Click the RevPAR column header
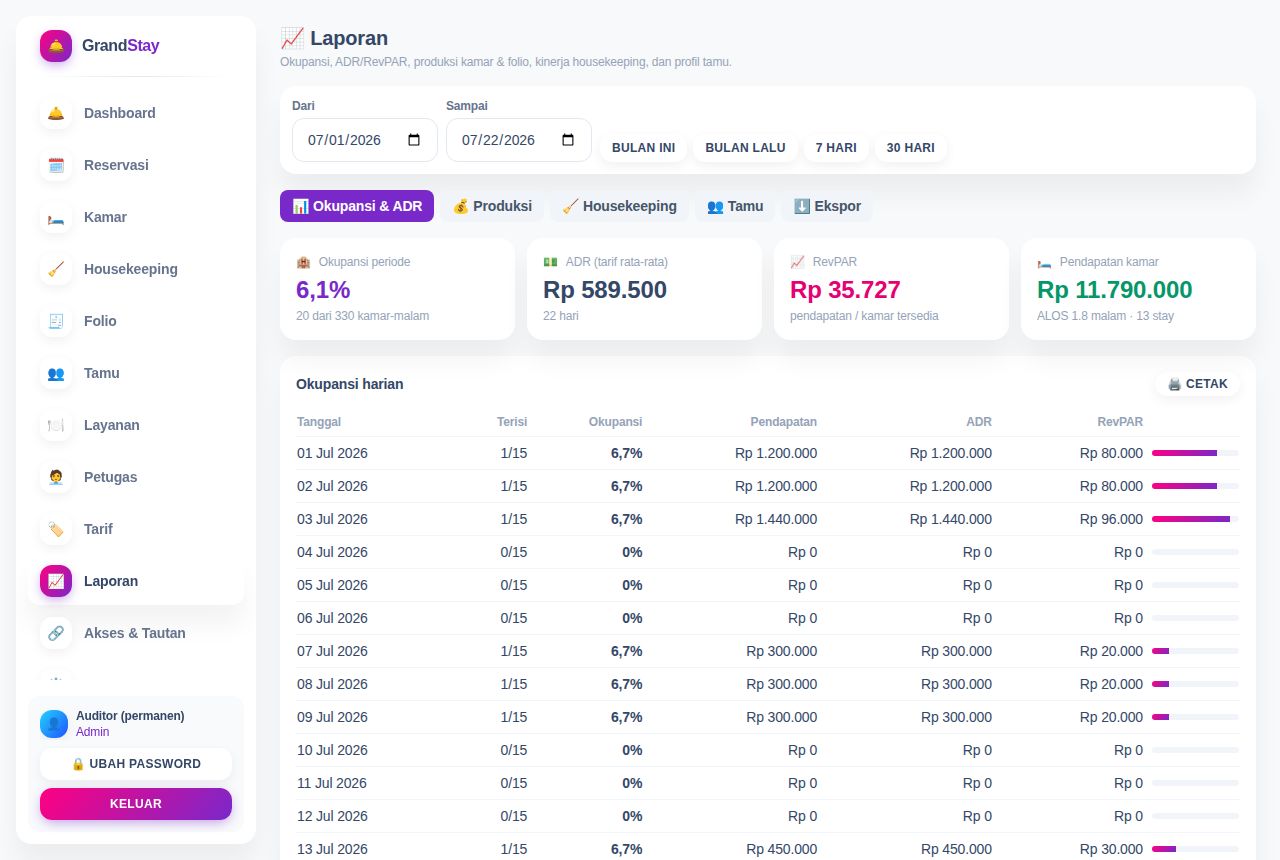This screenshot has width=1280, height=860. [x=1120, y=422]
